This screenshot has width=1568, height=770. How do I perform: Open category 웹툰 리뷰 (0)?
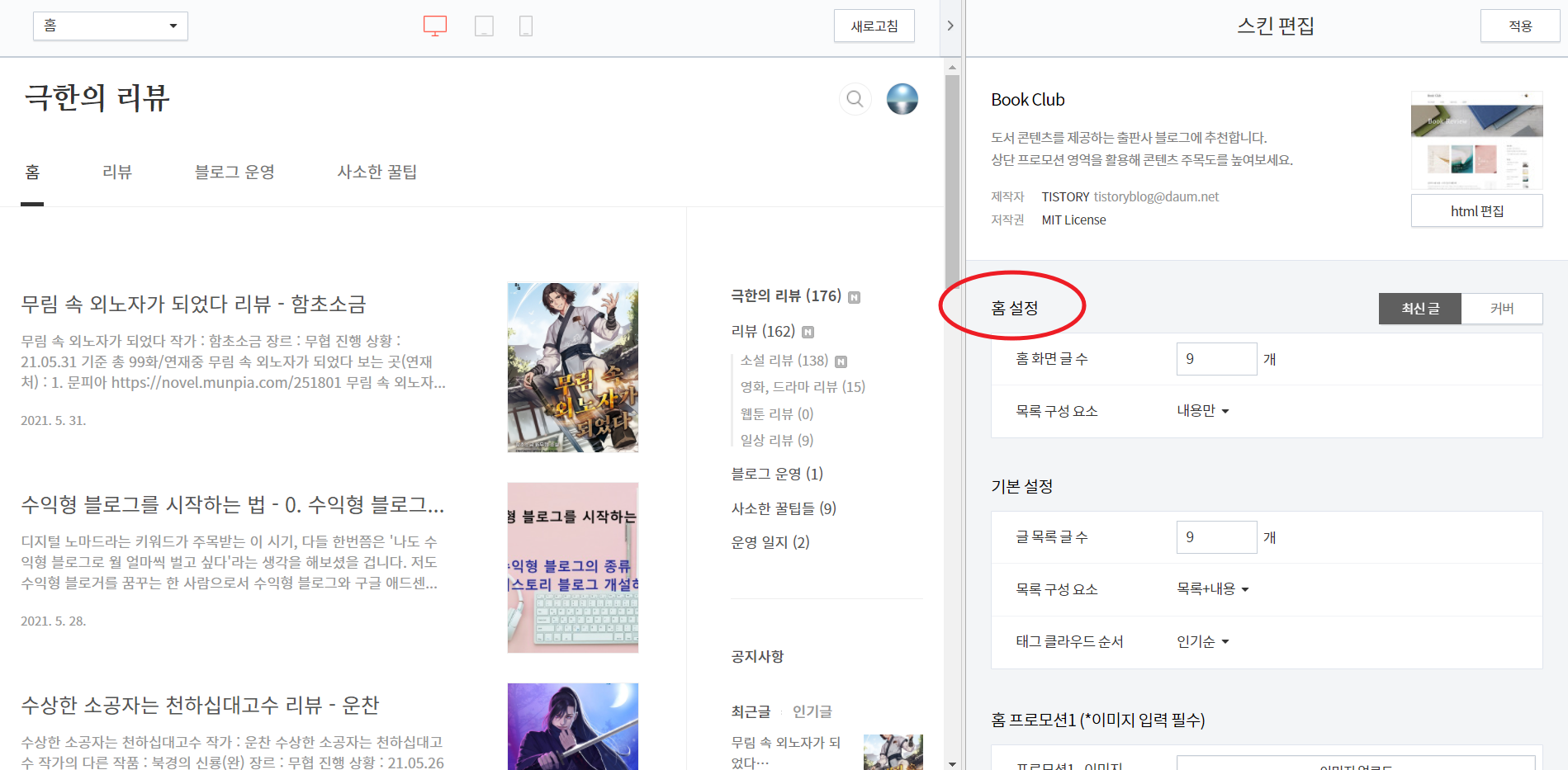[777, 414]
